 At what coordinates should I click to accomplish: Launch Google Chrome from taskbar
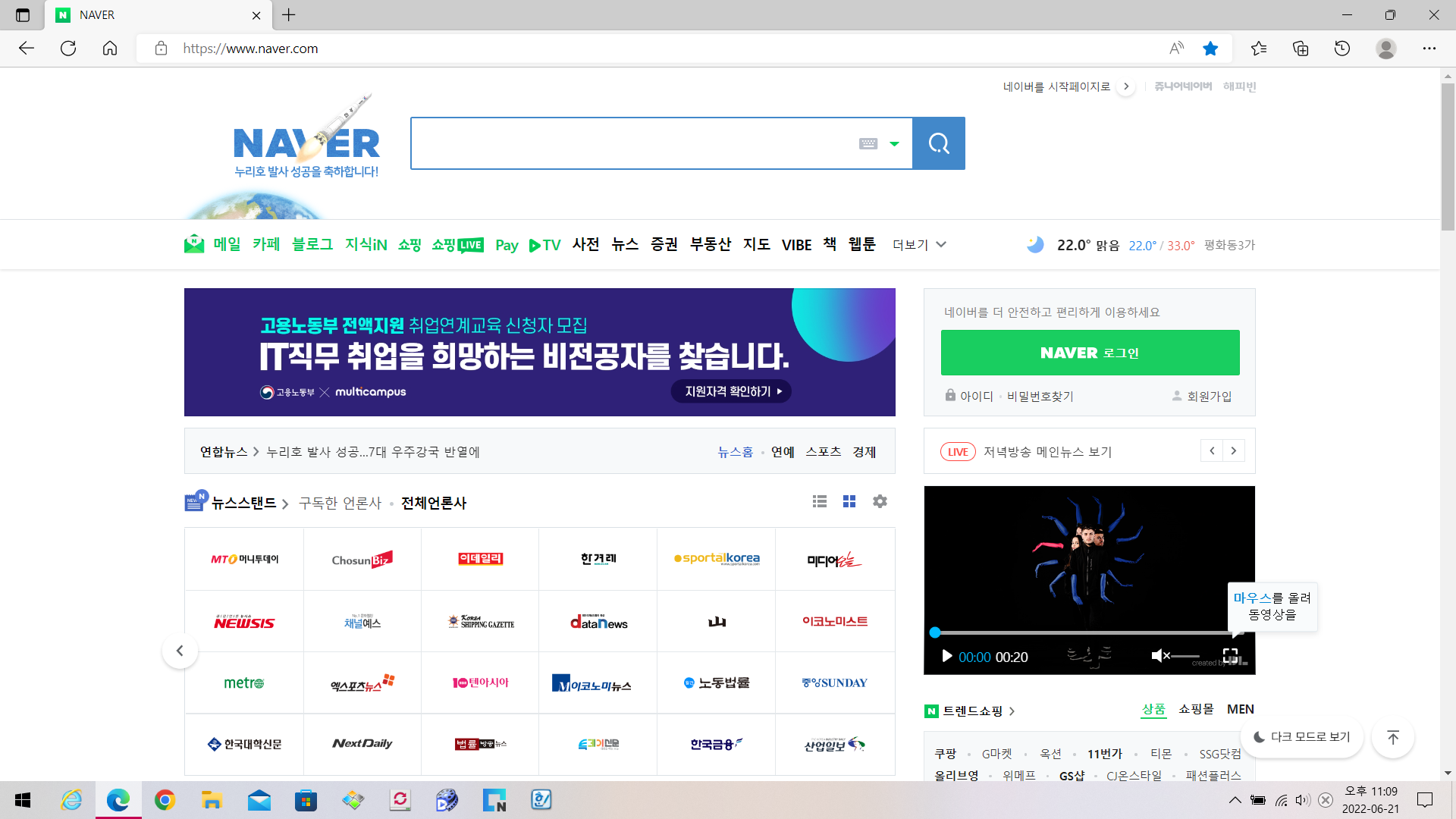[x=165, y=800]
